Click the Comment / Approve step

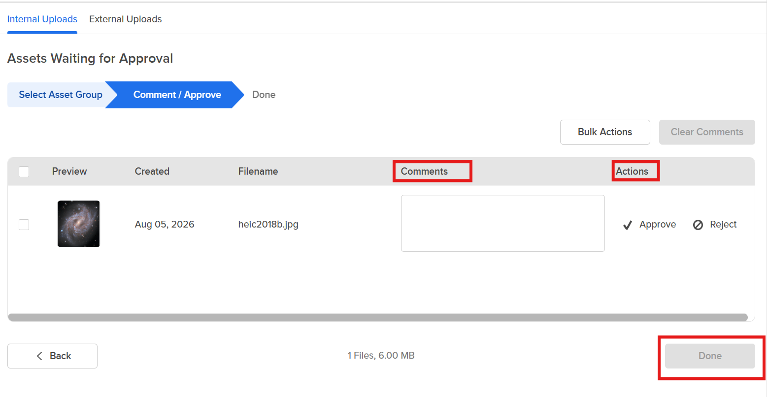(x=177, y=94)
